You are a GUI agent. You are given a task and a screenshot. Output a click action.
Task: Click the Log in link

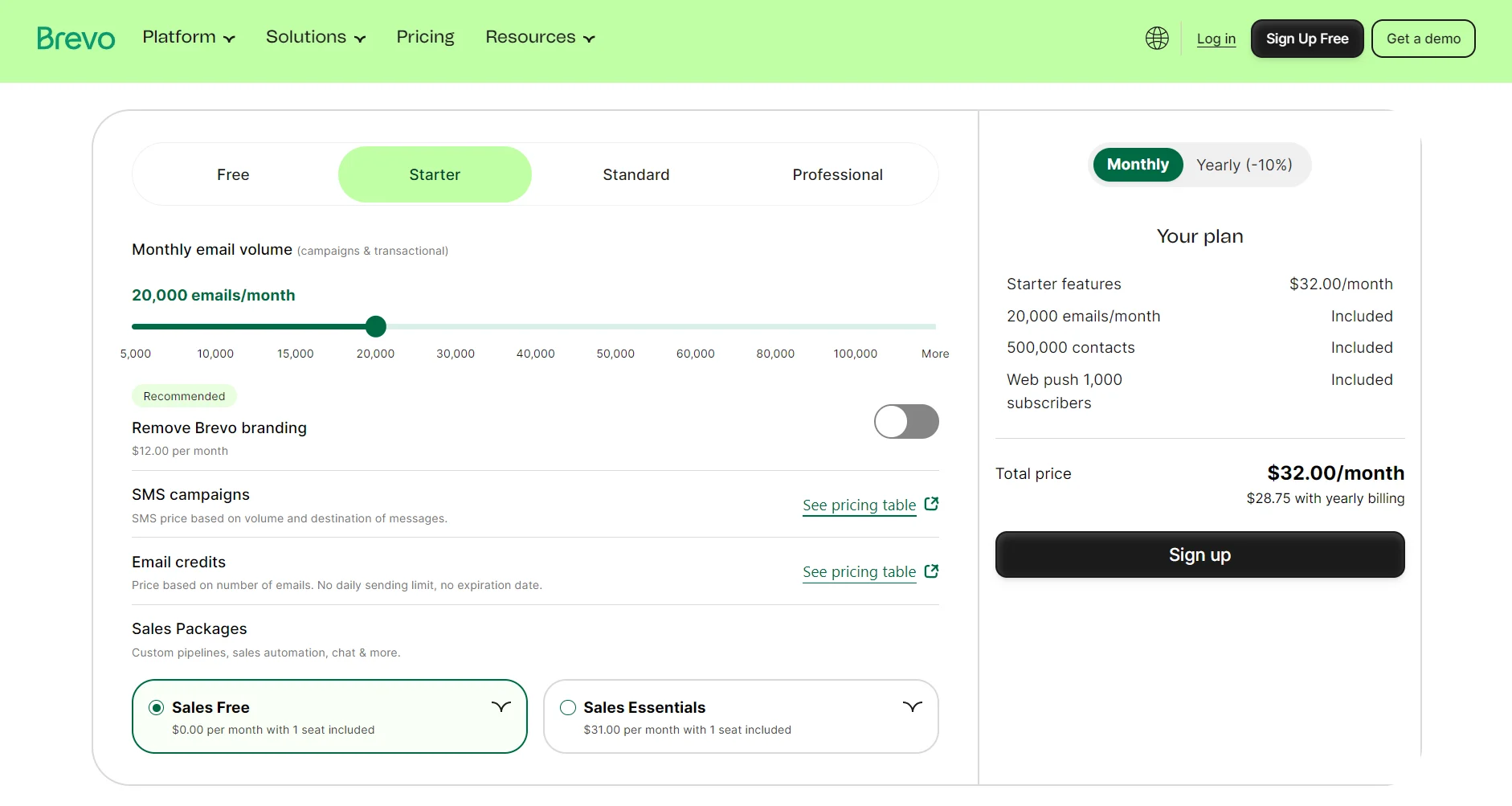tap(1216, 39)
